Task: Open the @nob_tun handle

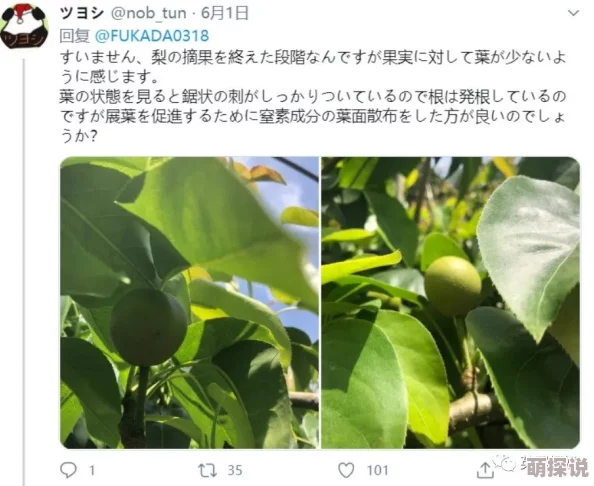Action: [148, 13]
